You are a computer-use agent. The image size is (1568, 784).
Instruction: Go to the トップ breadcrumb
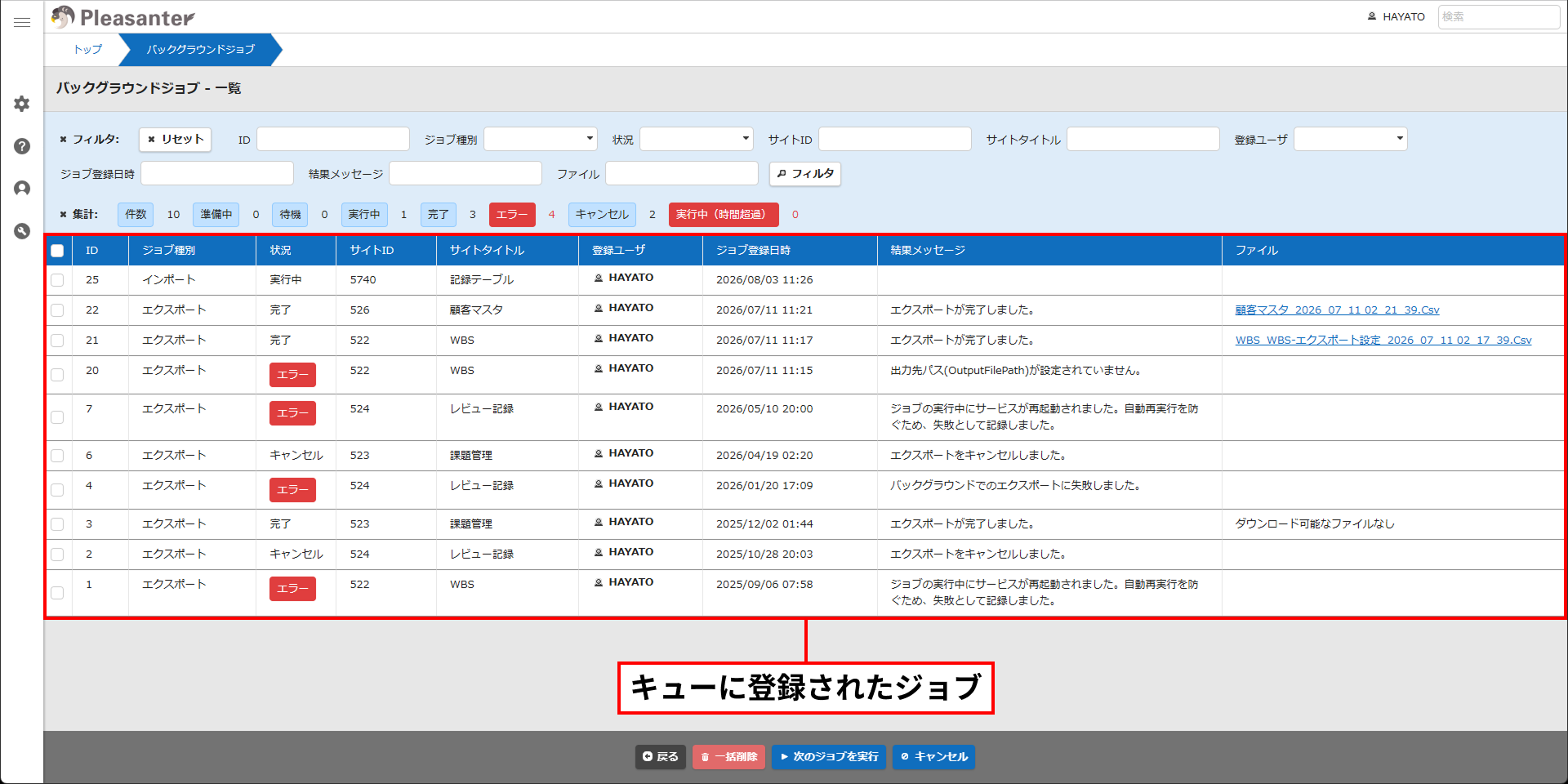[88, 50]
